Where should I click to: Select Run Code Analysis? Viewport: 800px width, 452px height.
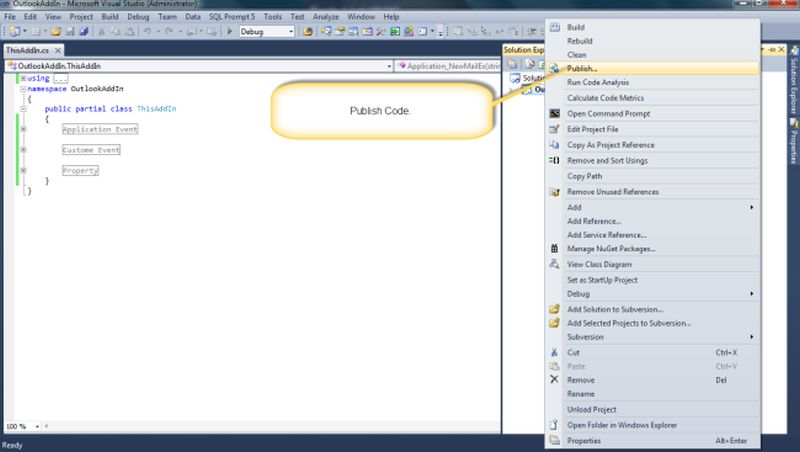(x=653, y=82)
